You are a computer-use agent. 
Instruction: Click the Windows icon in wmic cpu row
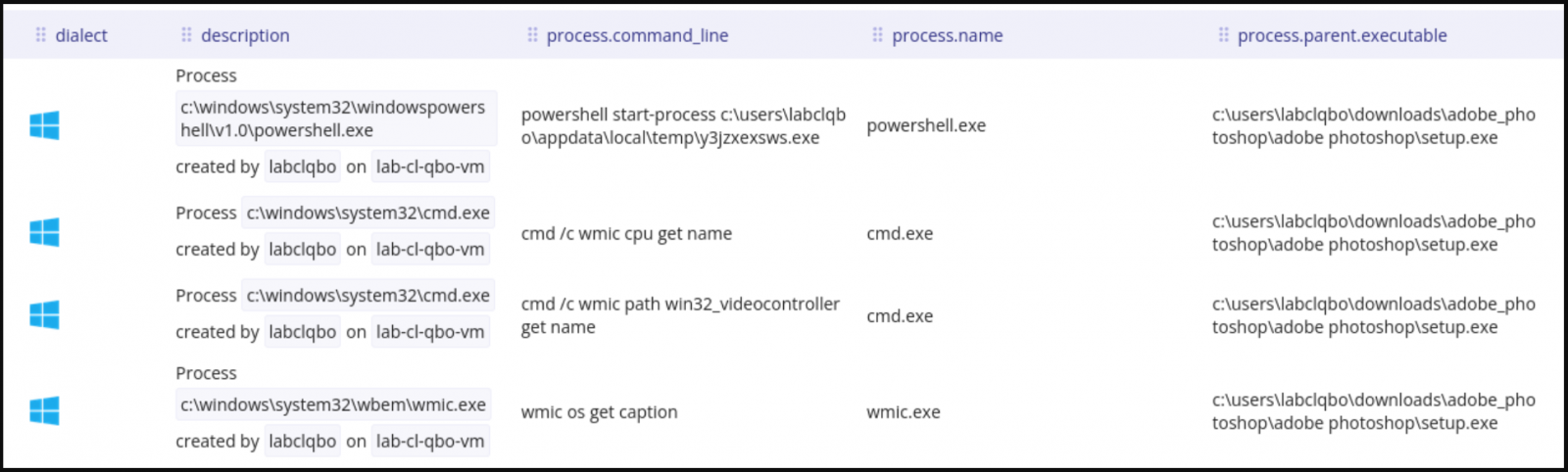pyautogui.click(x=44, y=232)
